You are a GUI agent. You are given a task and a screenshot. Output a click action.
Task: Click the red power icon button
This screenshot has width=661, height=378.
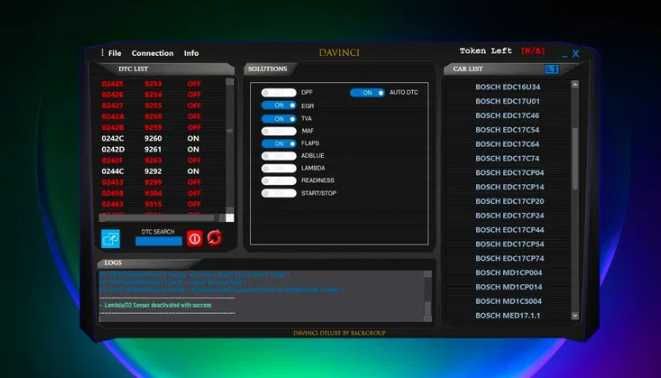pos(194,239)
